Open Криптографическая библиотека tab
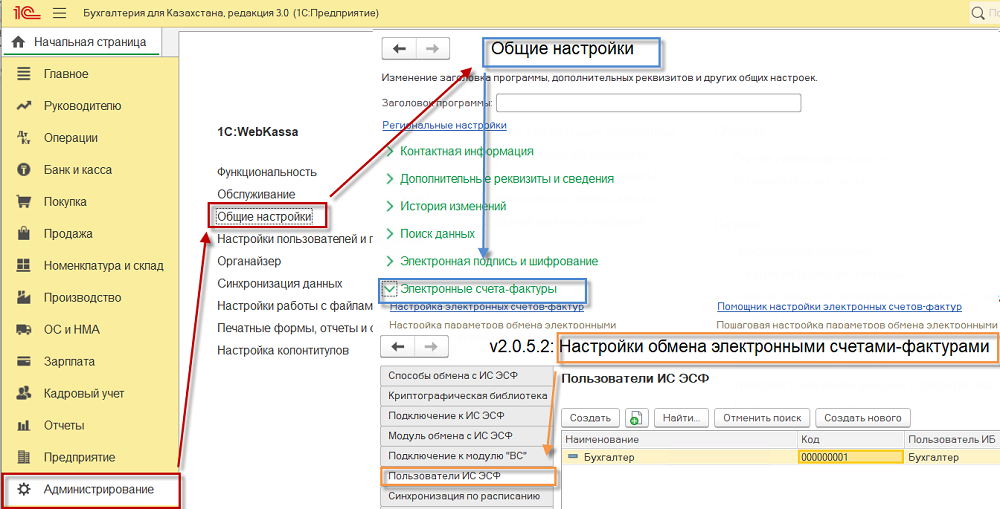The height and width of the screenshot is (509, 1000). pyautogui.click(x=467, y=395)
